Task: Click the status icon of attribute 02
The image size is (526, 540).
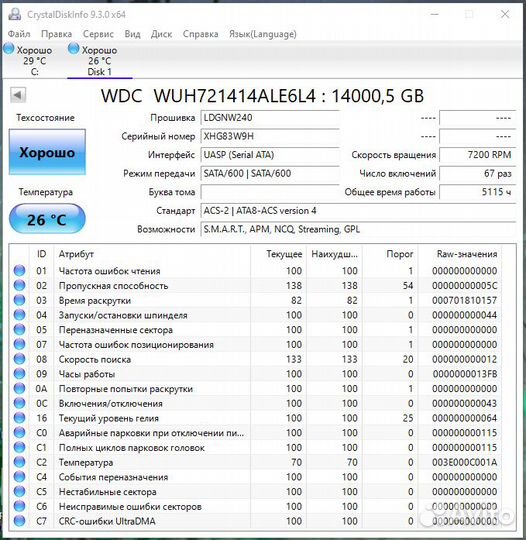Action: (x=20, y=285)
